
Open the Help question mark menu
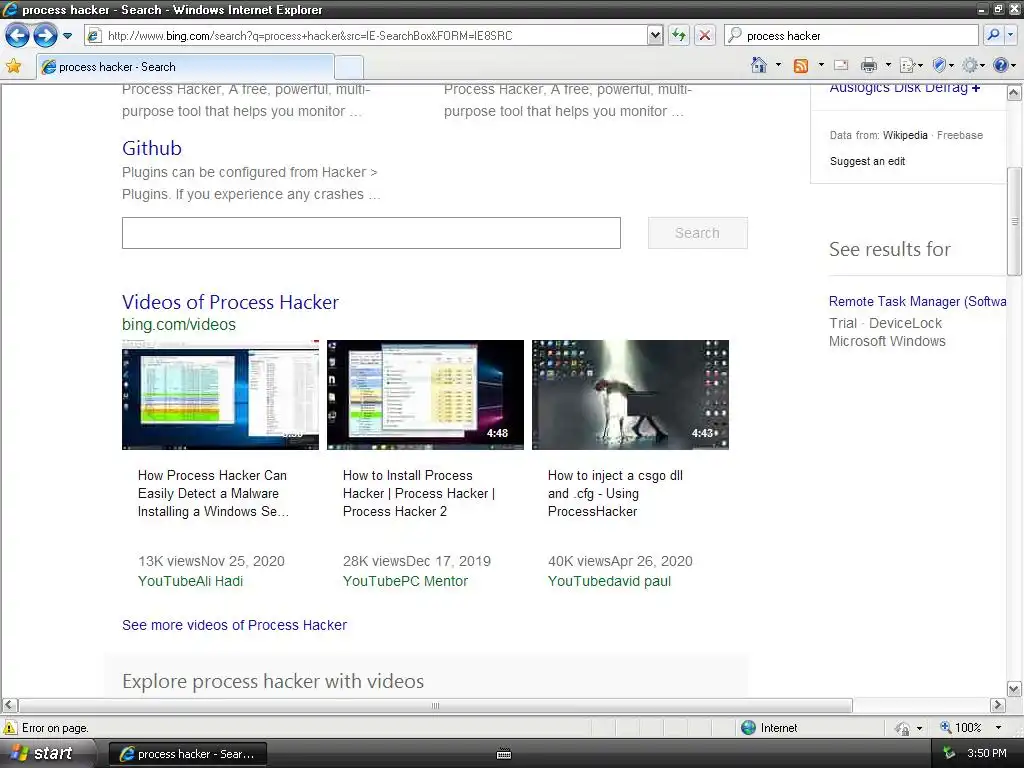(x=1004, y=65)
